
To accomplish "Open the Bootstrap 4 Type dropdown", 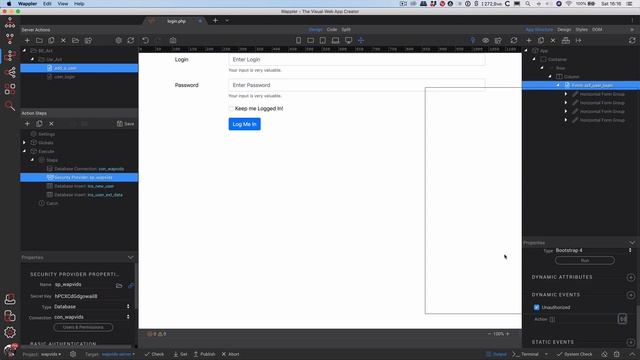I will coord(593,250).
